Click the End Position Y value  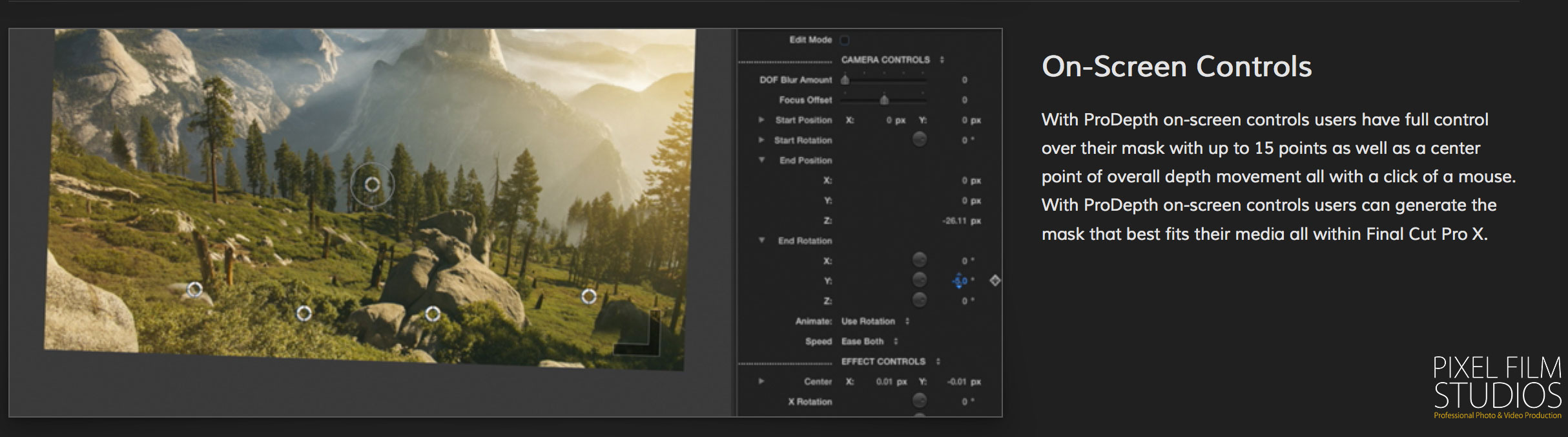pos(971,200)
